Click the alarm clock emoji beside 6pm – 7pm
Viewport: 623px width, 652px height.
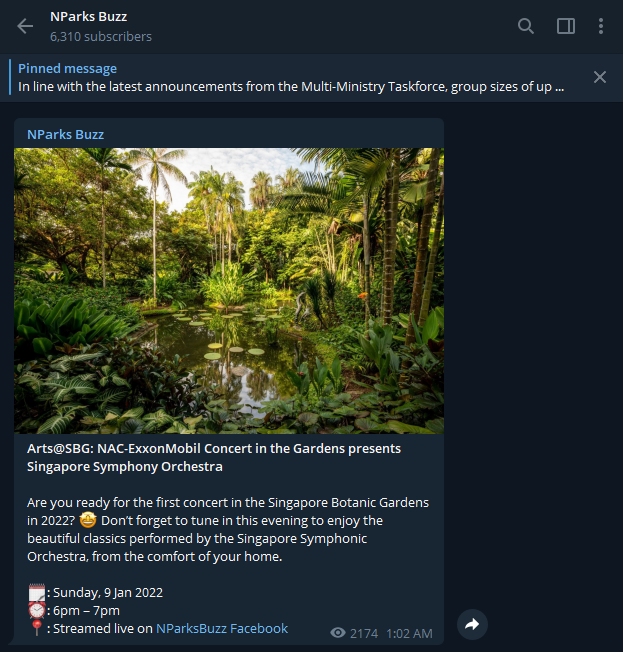click(37, 610)
